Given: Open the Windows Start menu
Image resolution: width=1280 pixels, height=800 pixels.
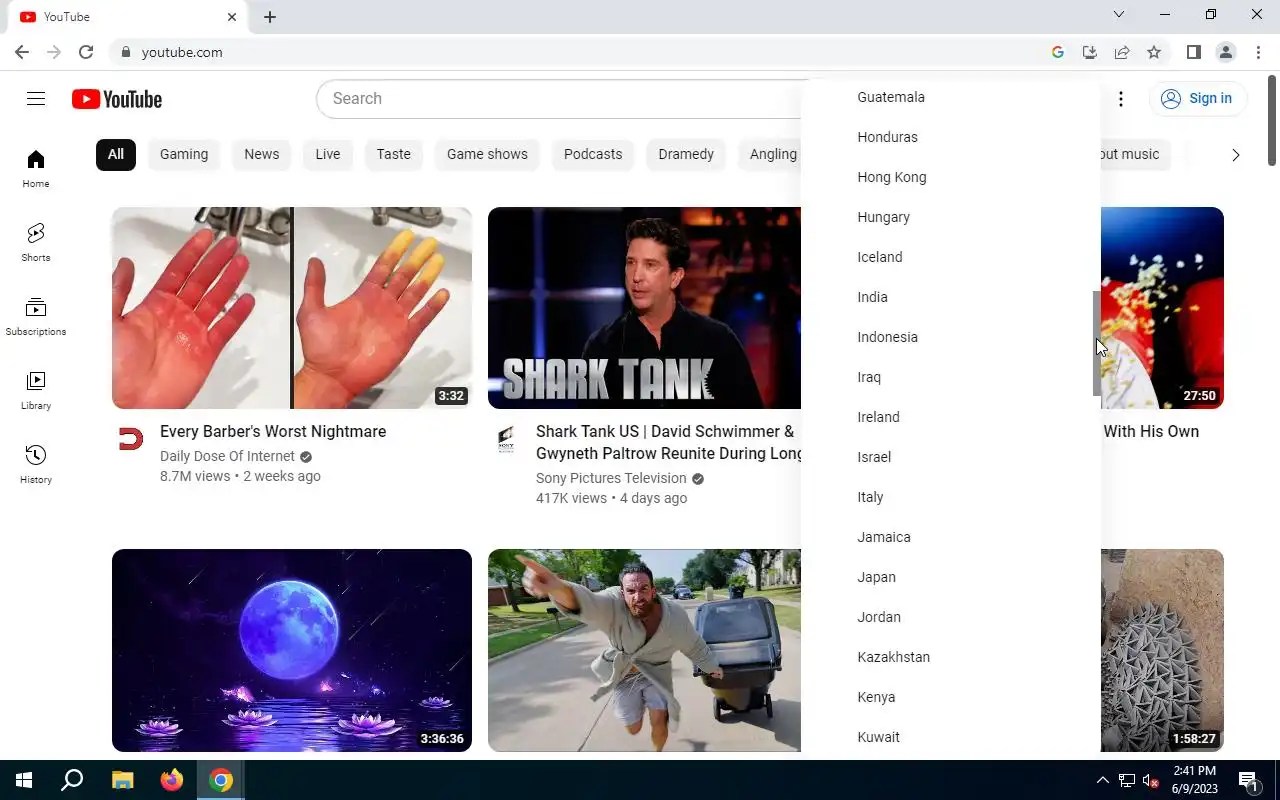Looking at the screenshot, I should tap(24, 780).
